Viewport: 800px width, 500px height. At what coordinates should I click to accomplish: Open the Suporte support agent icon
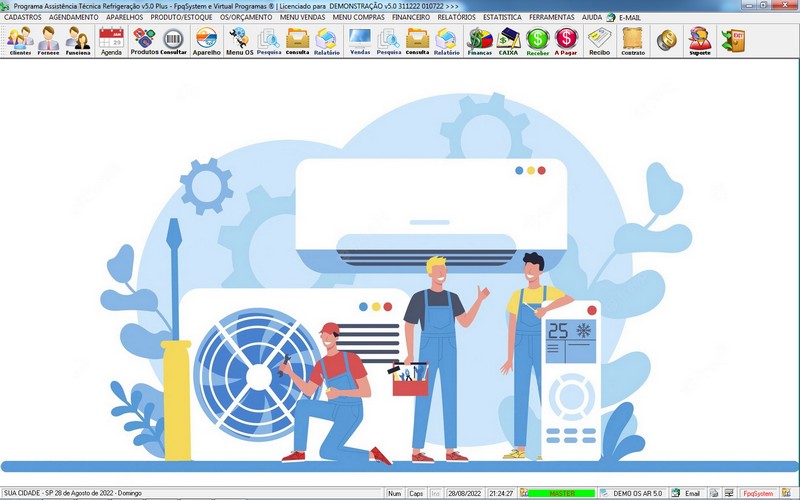(700, 41)
